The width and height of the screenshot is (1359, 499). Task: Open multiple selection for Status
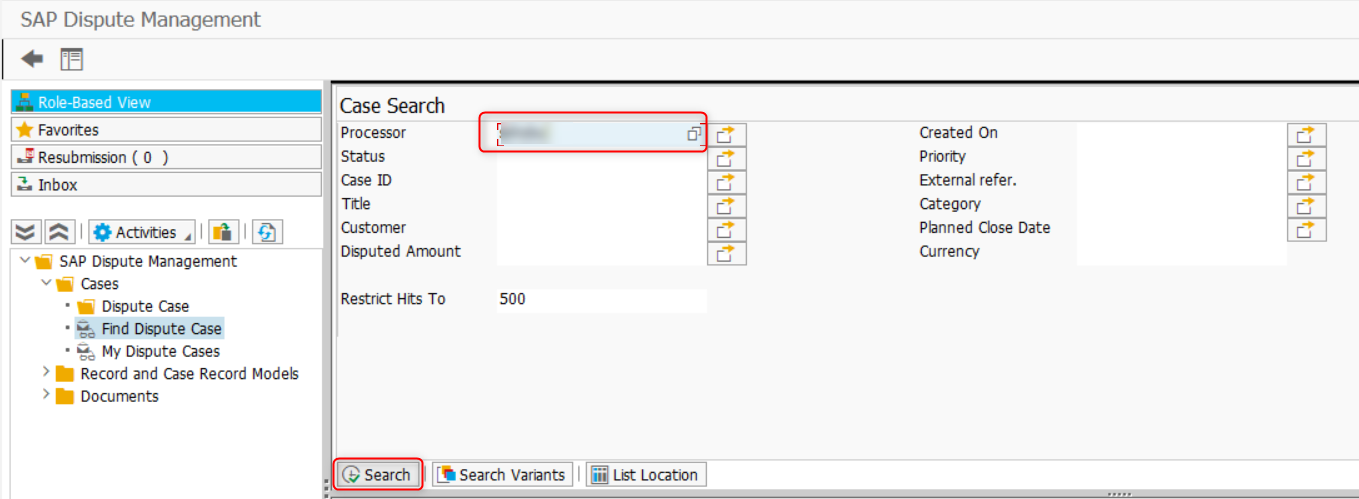[726, 158]
